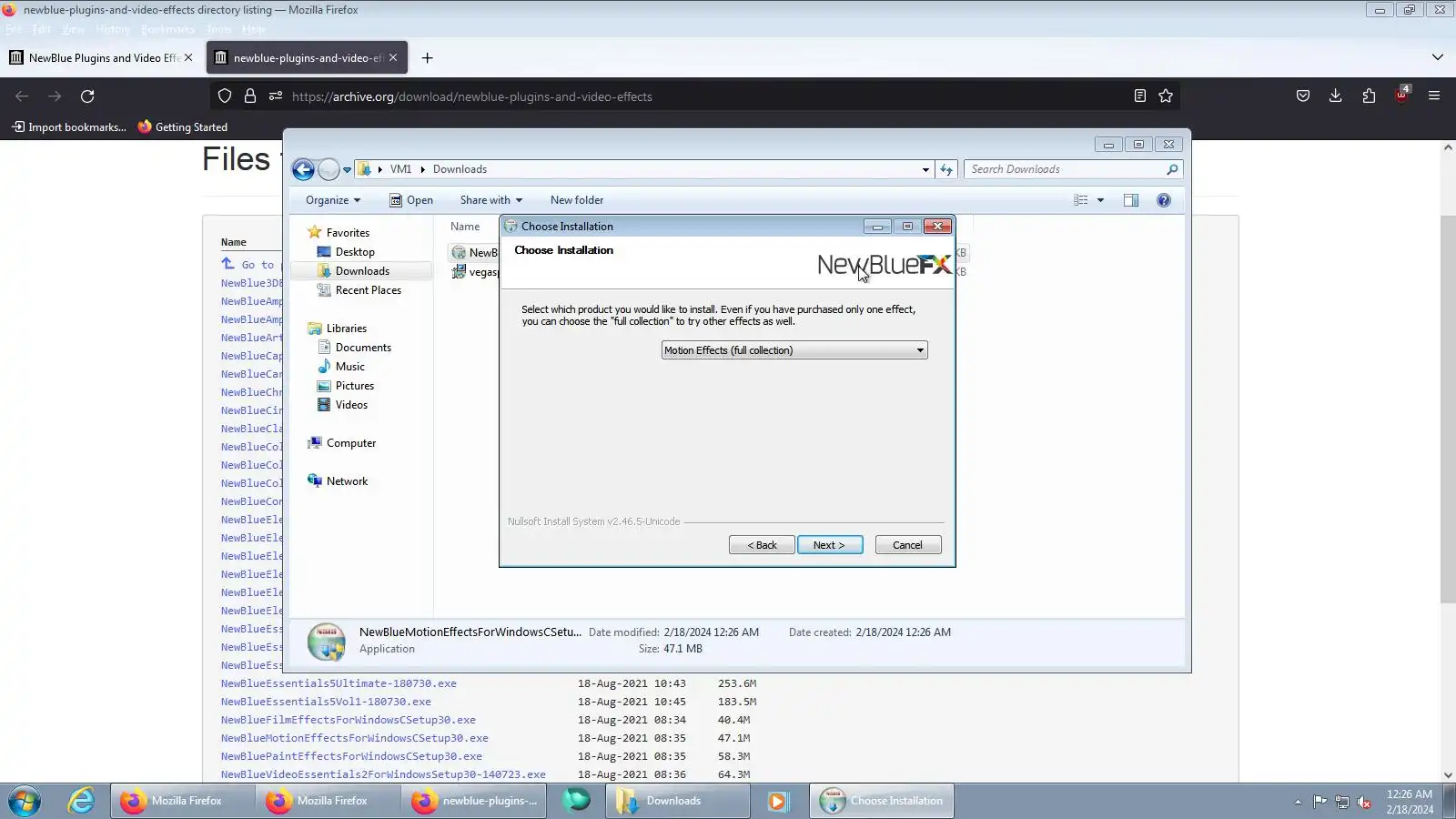The height and width of the screenshot is (819, 1456).
Task: Open NewBluePaintEffectsForWindowsCSetup30.exe link
Action: point(351,756)
